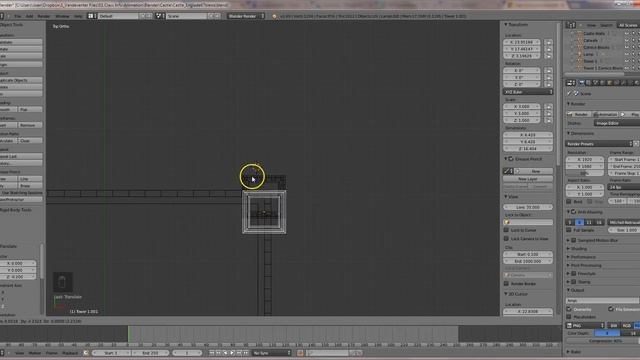Open the Object Data properties tab icon
This screenshot has width=640, height=360.
click(x=630, y=83)
